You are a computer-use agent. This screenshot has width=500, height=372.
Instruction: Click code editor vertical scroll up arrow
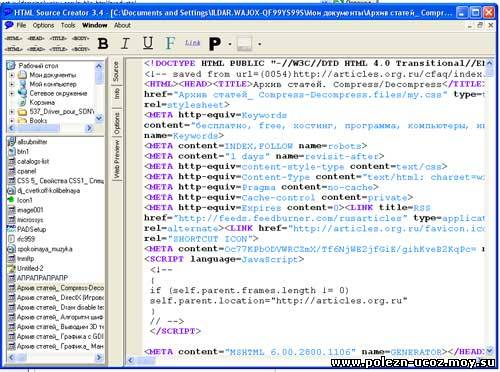click(x=489, y=63)
